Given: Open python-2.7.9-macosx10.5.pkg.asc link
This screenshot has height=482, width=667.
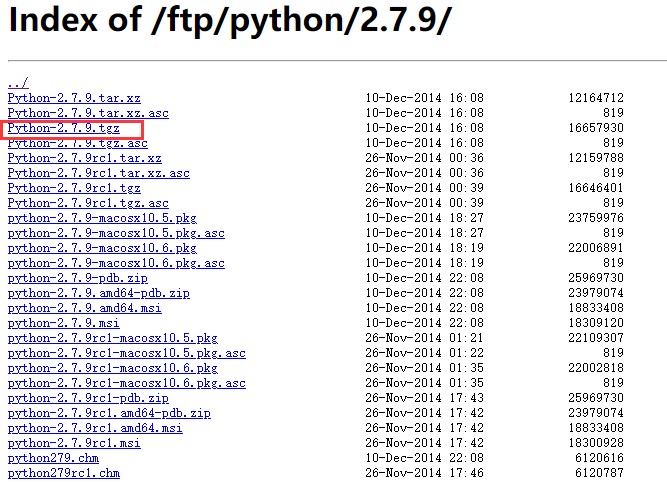Looking at the screenshot, I should (x=116, y=233).
